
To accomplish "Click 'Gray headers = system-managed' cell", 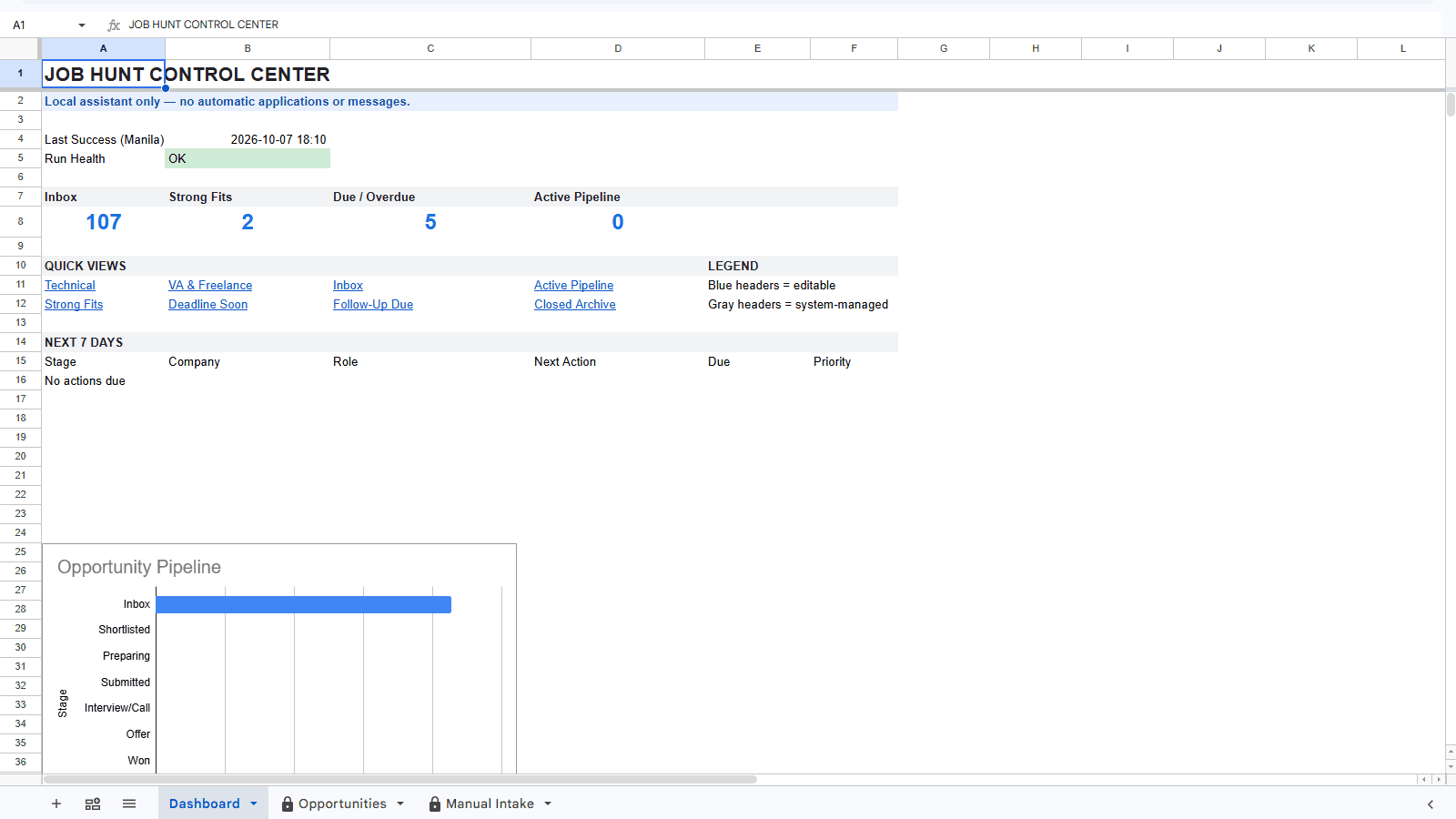I will pyautogui.click(x=798, y=304).
